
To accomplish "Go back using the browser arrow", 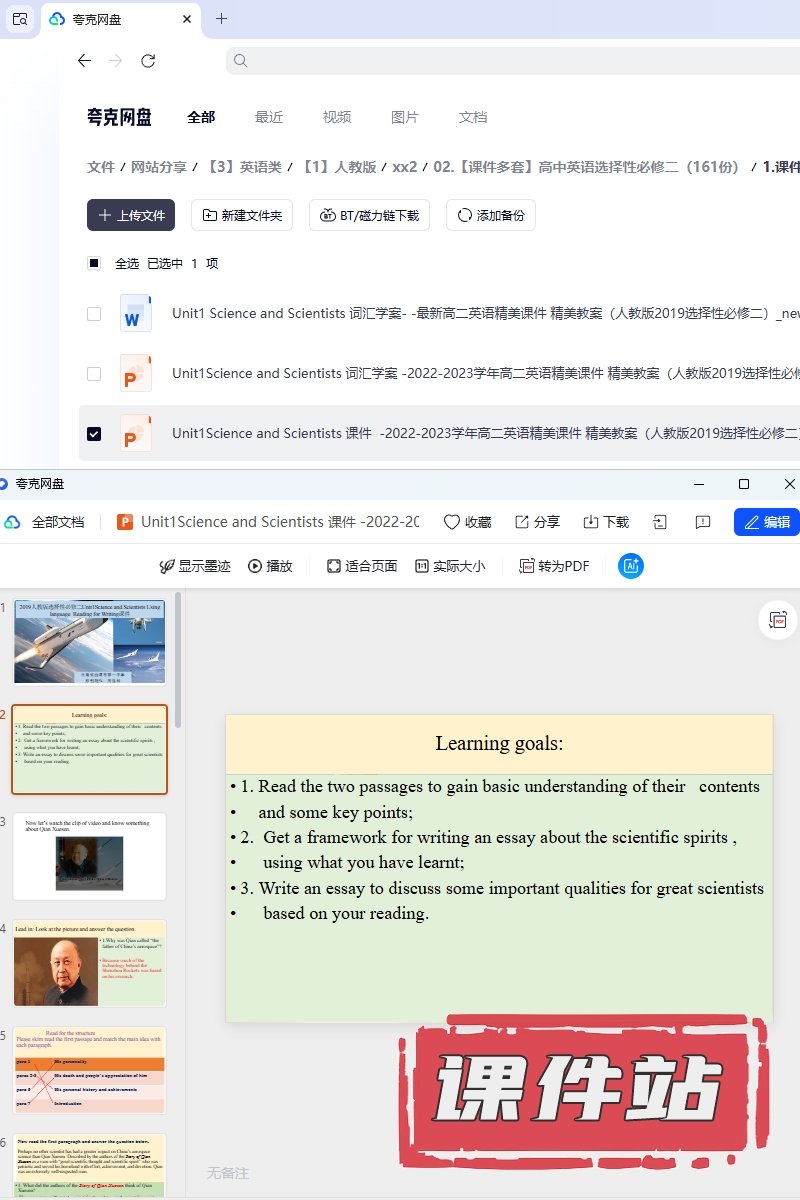I will [x=85, y=61].
